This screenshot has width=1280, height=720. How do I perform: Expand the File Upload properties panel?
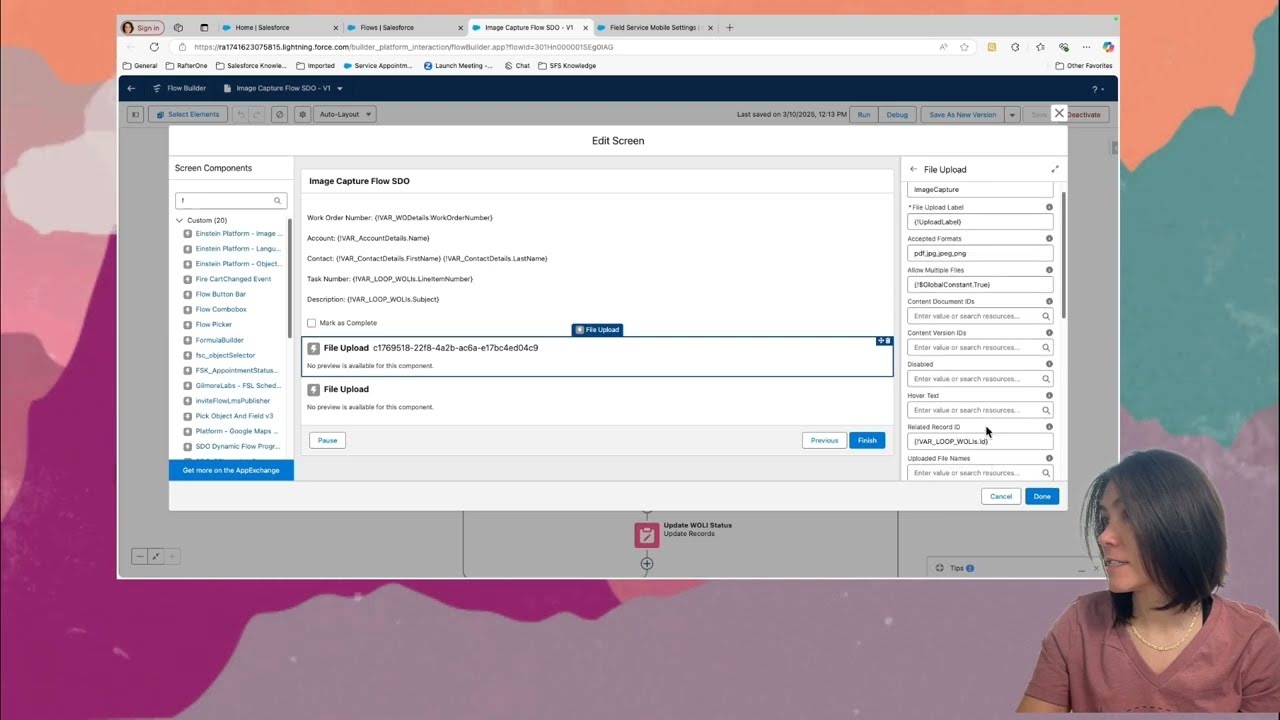pyautogui.click(x=1054, y=169)
